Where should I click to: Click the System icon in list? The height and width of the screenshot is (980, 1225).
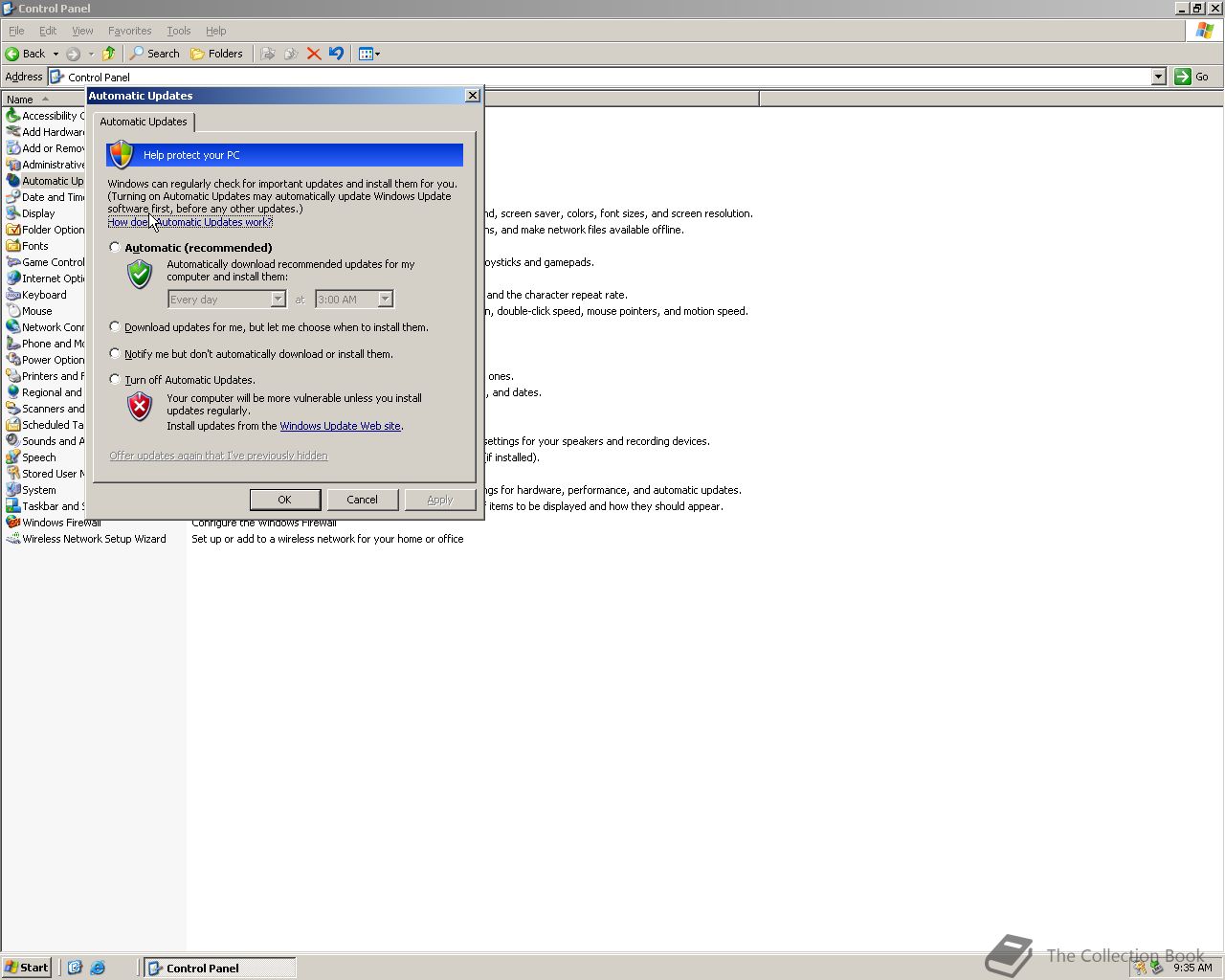point(13,490)
